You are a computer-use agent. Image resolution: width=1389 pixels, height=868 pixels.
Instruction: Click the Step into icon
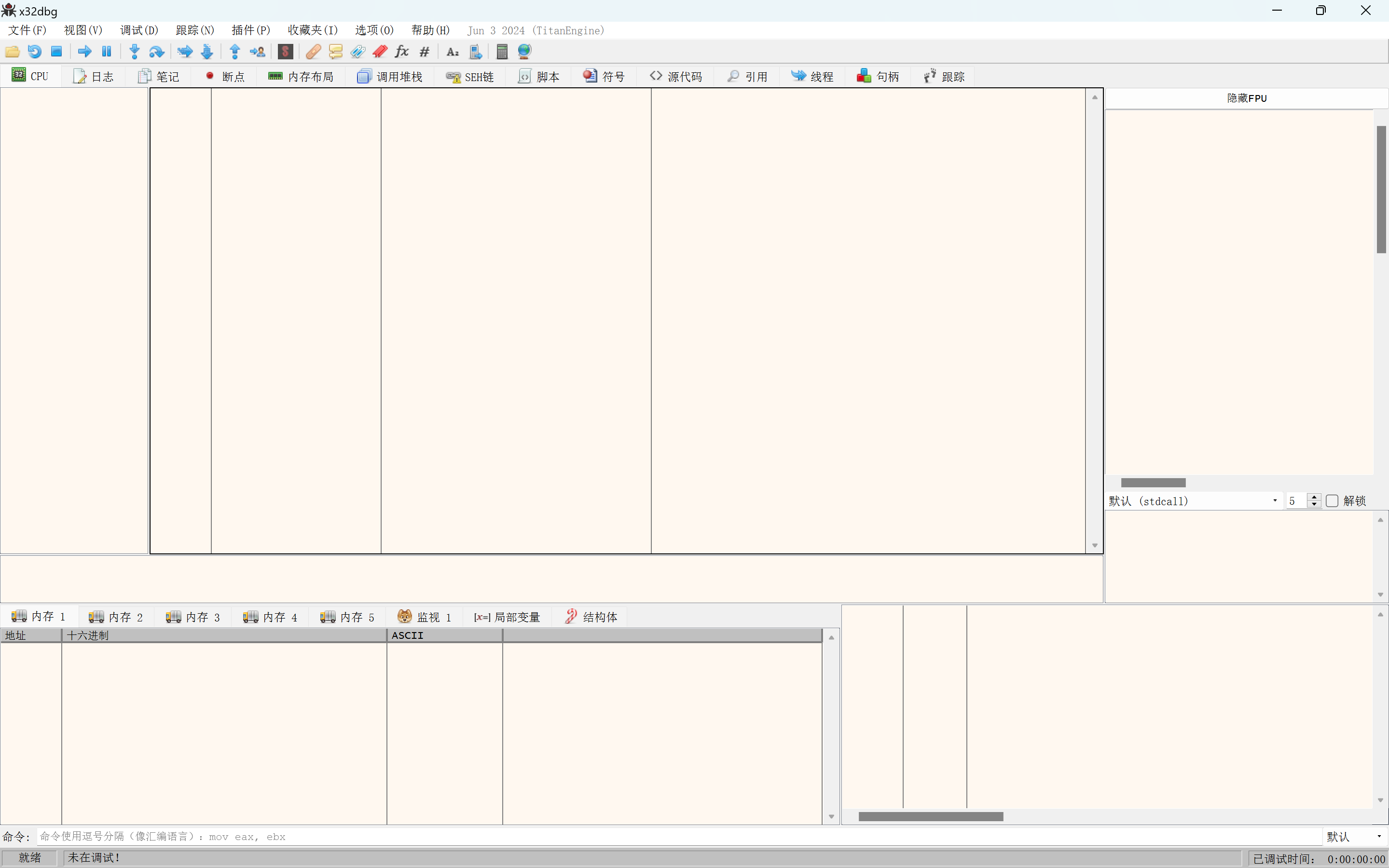click(134, 52)
